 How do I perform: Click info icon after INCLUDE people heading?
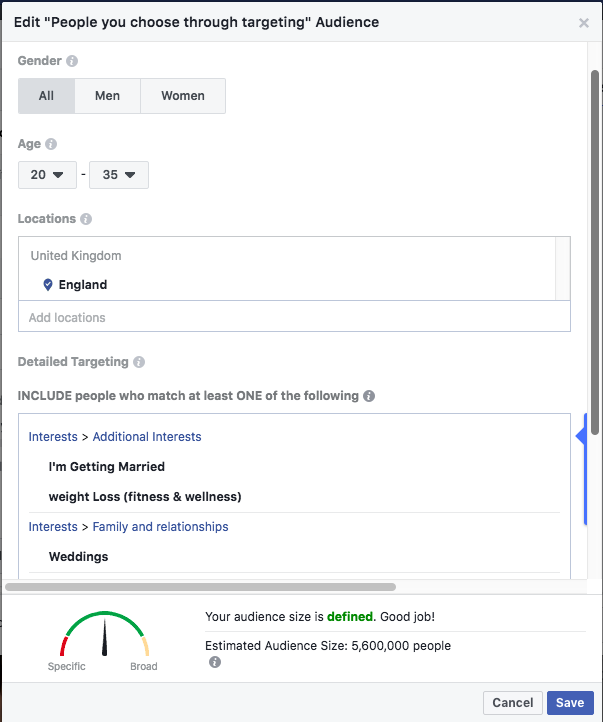[369, 396]
